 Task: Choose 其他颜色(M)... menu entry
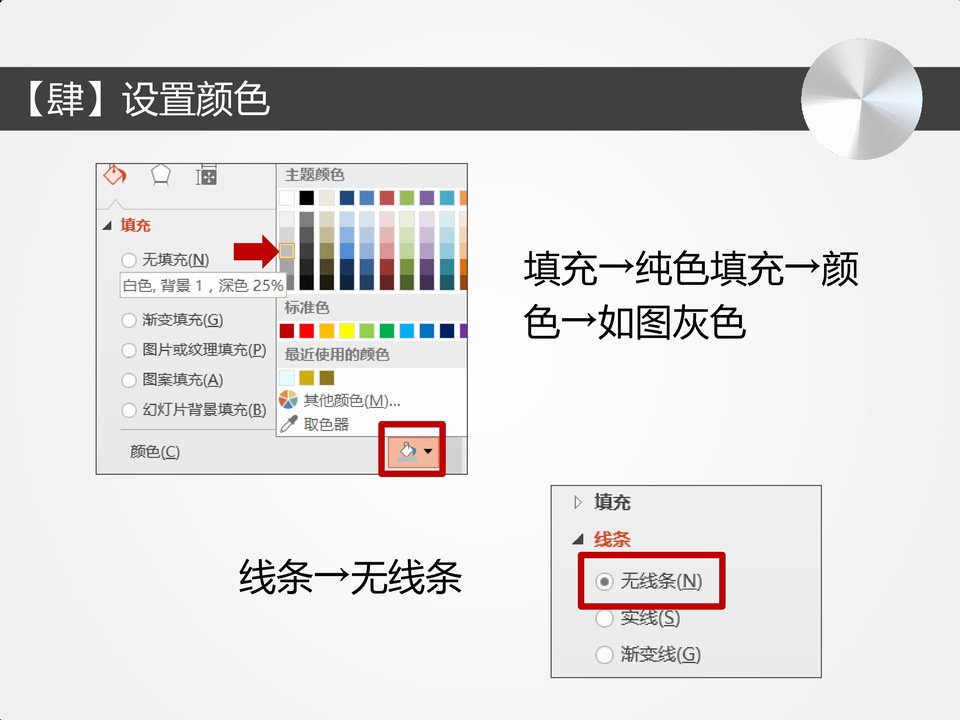click(352, 400)
